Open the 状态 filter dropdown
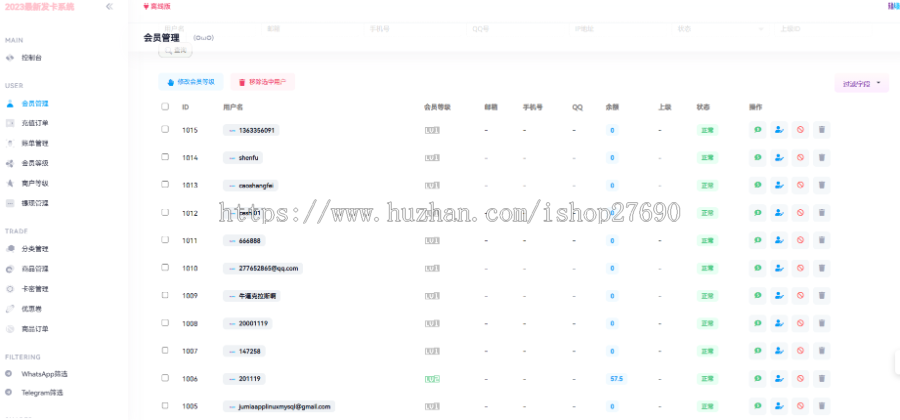900x420 pixels. tap(720, 29)
